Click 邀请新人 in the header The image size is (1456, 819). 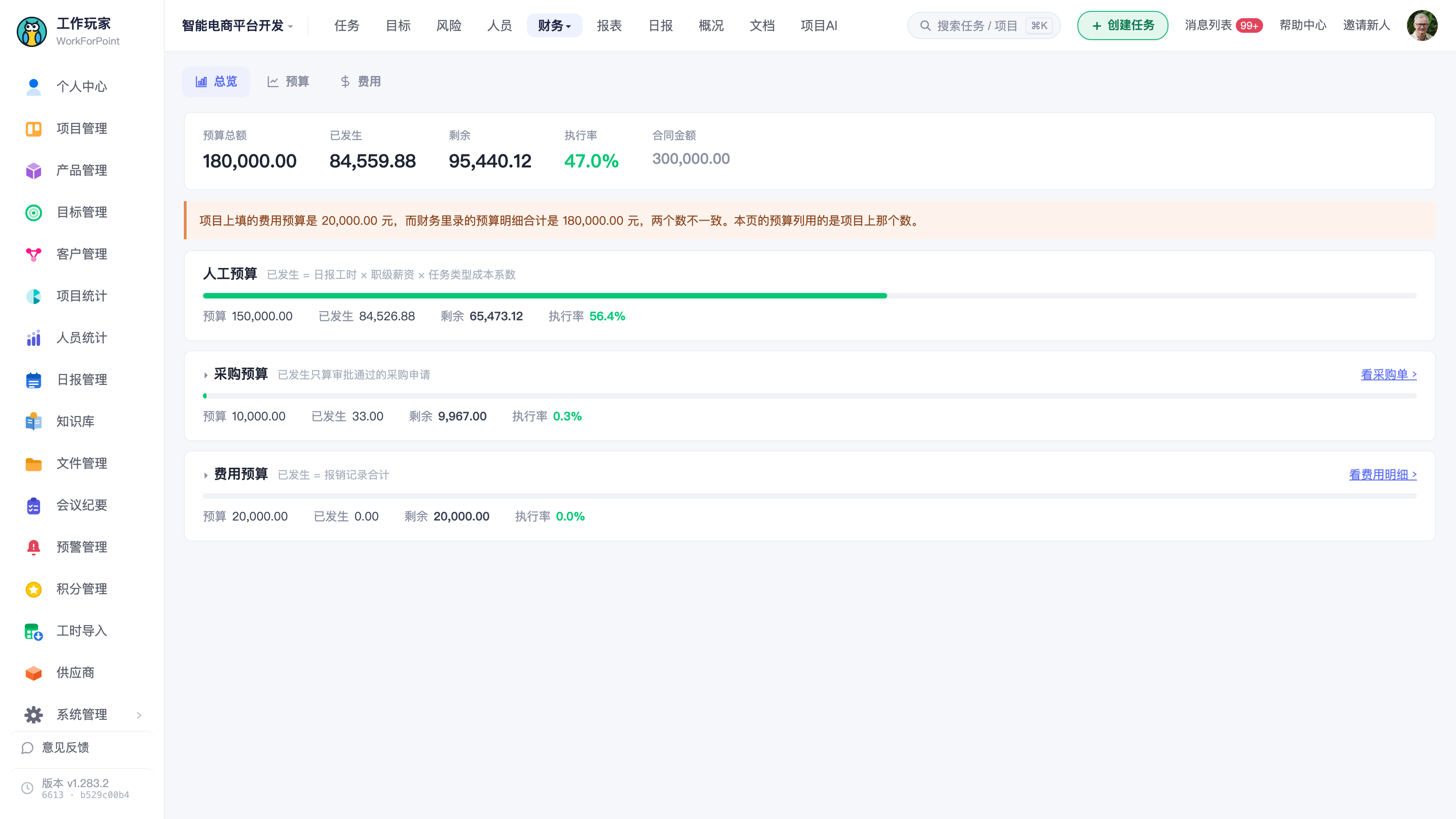click(x=1366, y=25)
